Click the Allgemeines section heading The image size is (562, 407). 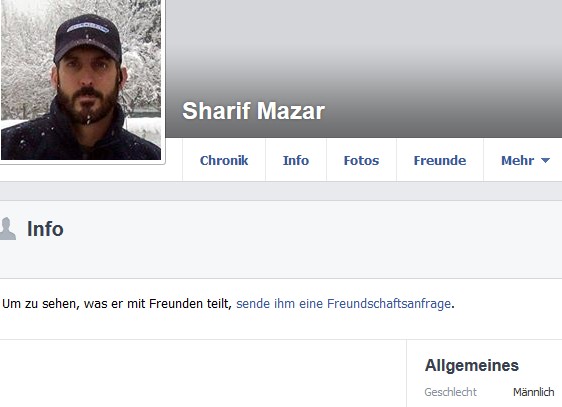pyautogui.click(x=472, y=365)
